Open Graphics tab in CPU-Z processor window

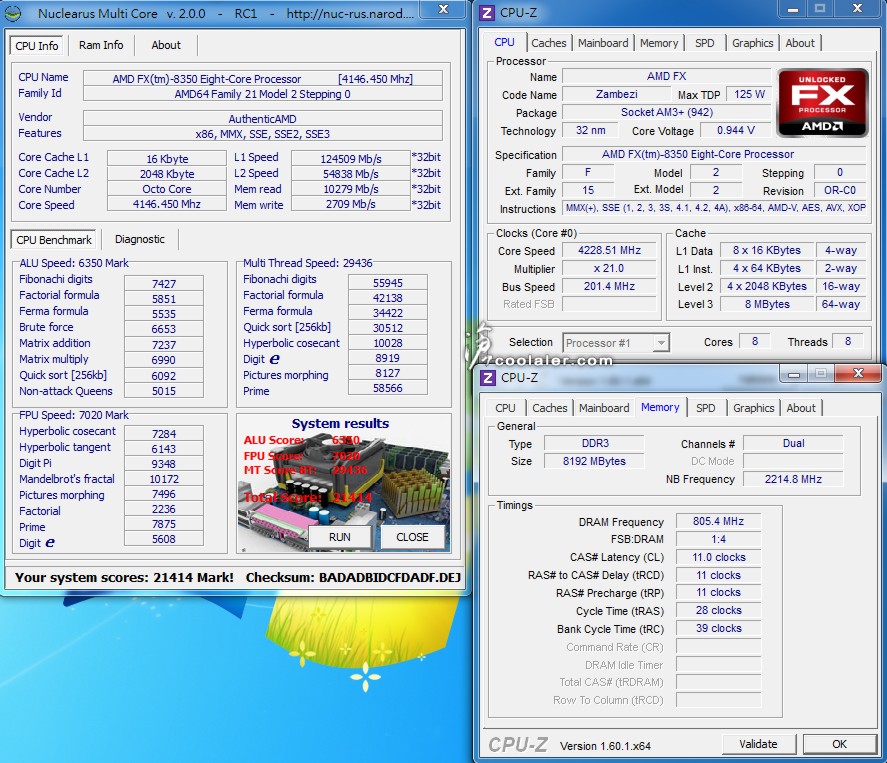[x=752, y=43]
